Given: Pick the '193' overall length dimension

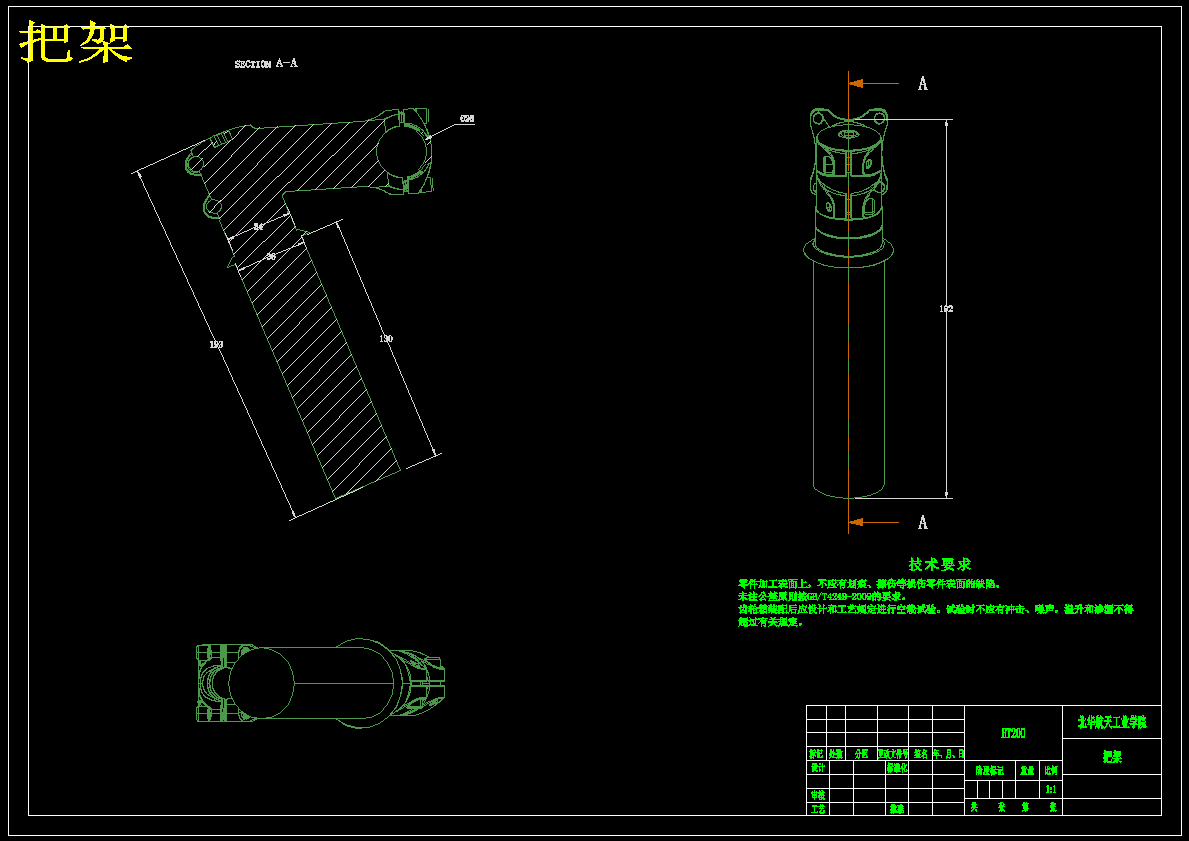Looking at the screenshot, I should coord(216,345).
